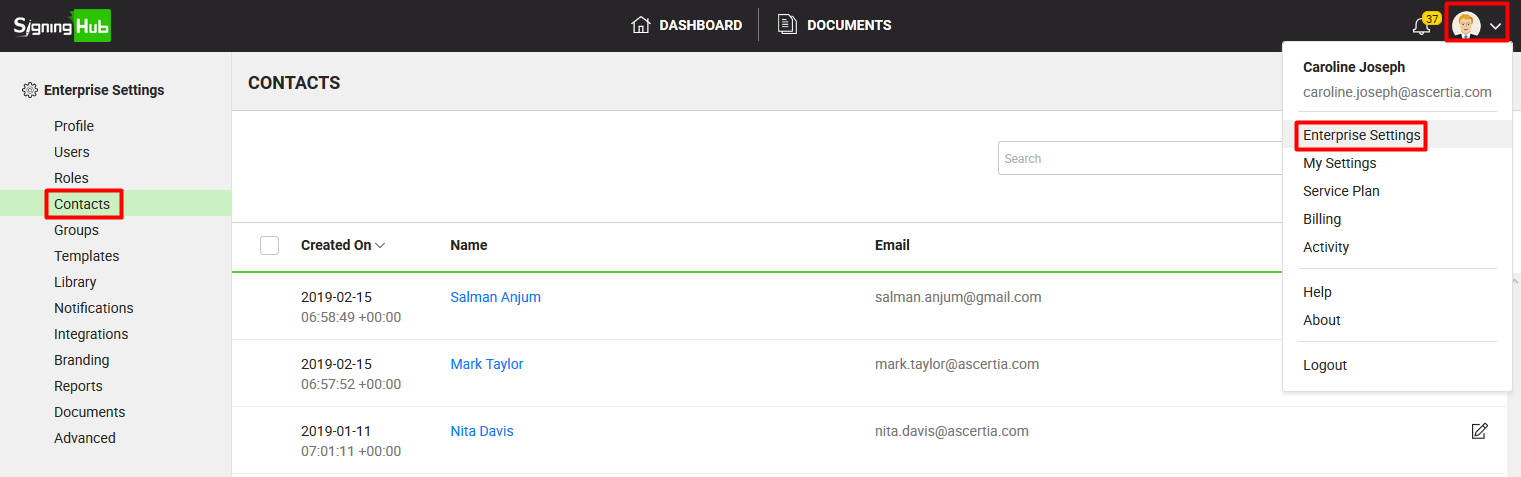Go to Users in the sidebar
The image size is (1521, 477).
(x=72, y=152)
